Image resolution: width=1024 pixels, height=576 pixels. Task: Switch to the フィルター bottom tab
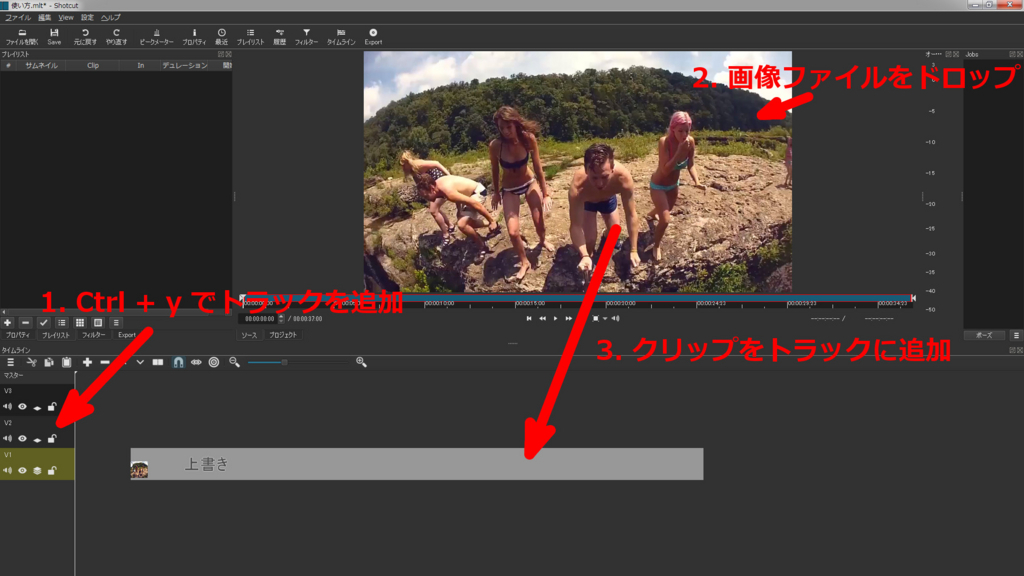tap(93, 335)
